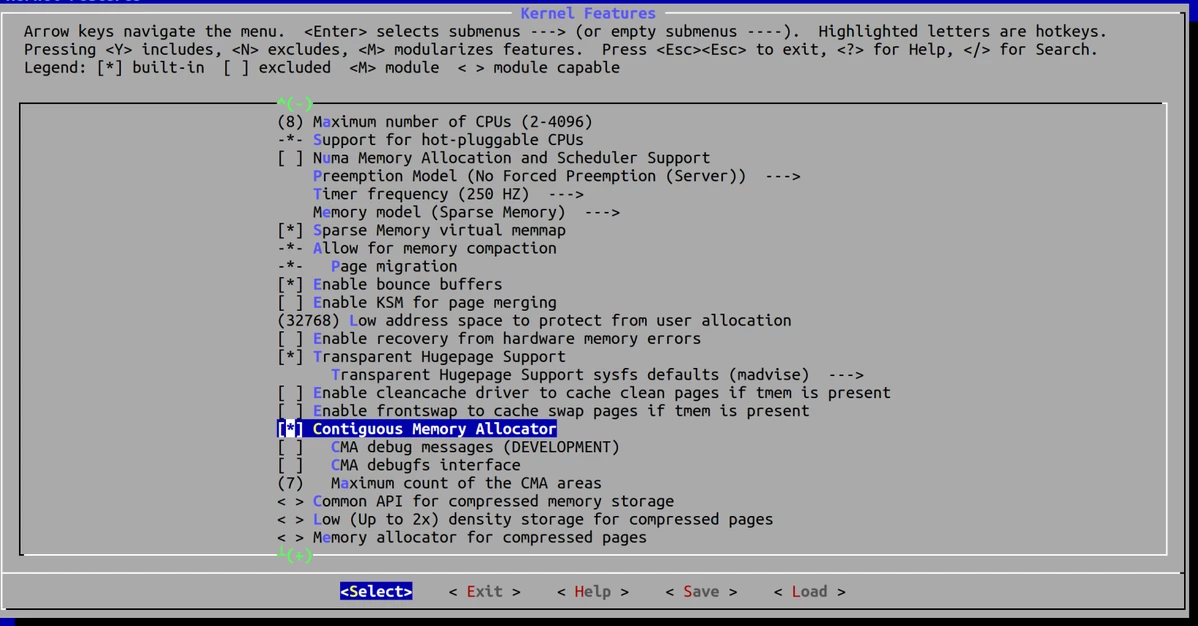Click the Load button
The width and height of the screenshot is (1198, 626).
pos(810,592)
